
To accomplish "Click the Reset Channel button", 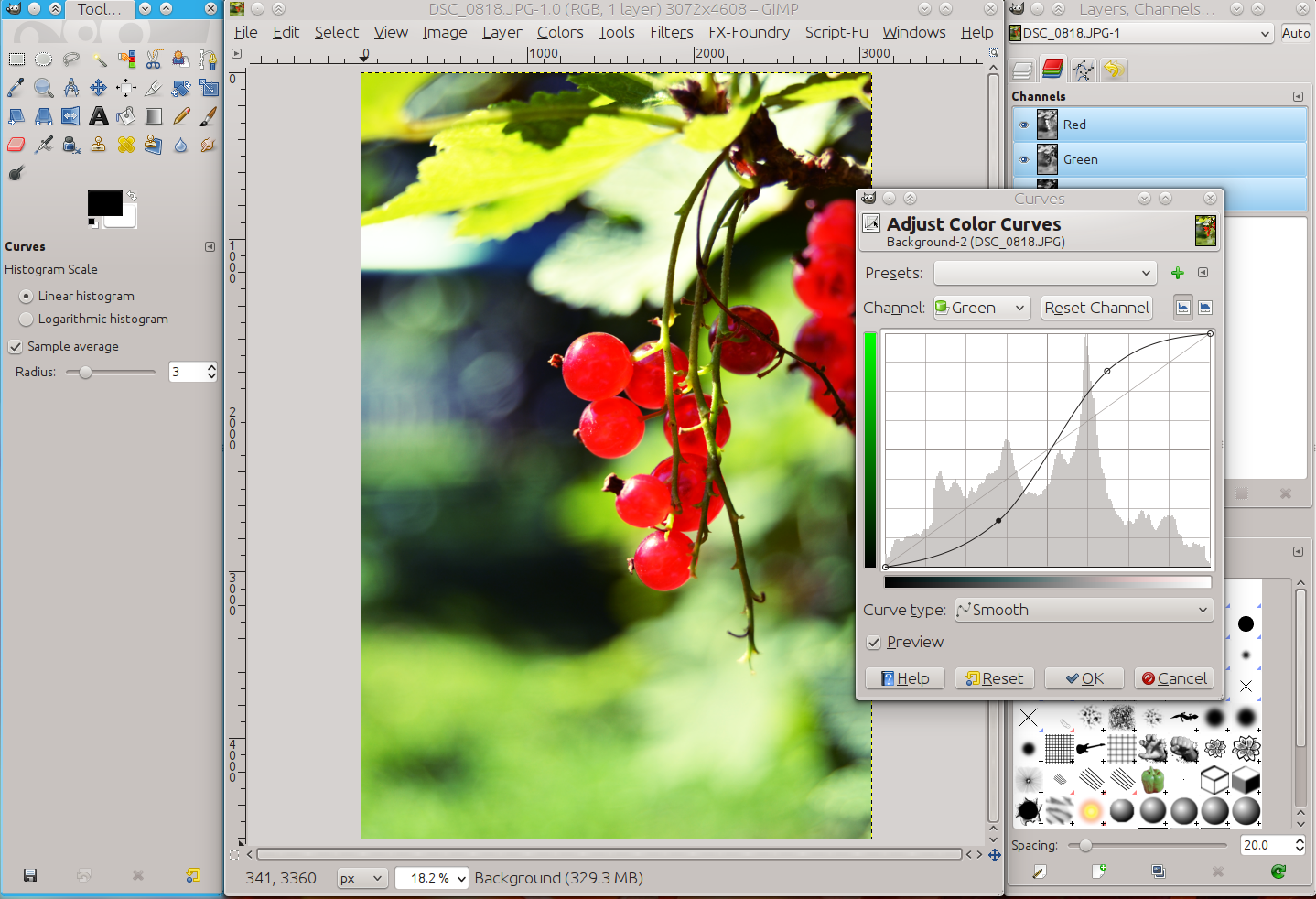I will point(1096,308).
